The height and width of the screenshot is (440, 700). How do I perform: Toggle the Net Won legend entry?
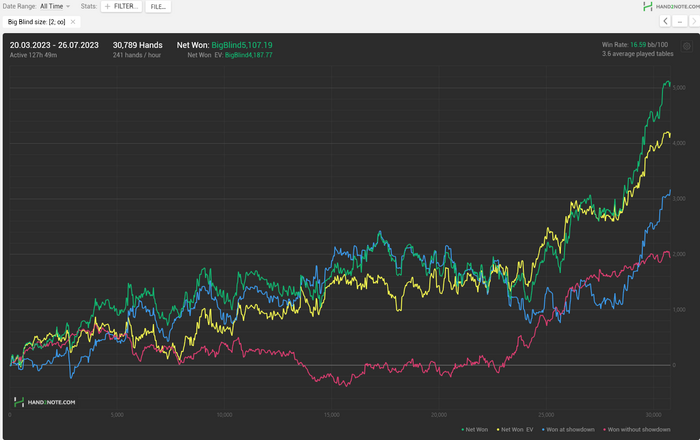(474, 429)
